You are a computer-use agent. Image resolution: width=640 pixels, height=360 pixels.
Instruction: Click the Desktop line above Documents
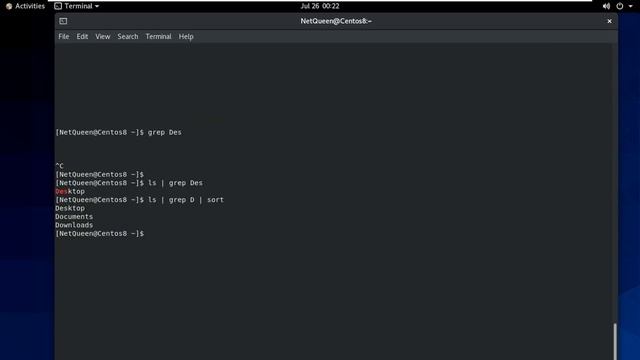coord(70,208)
